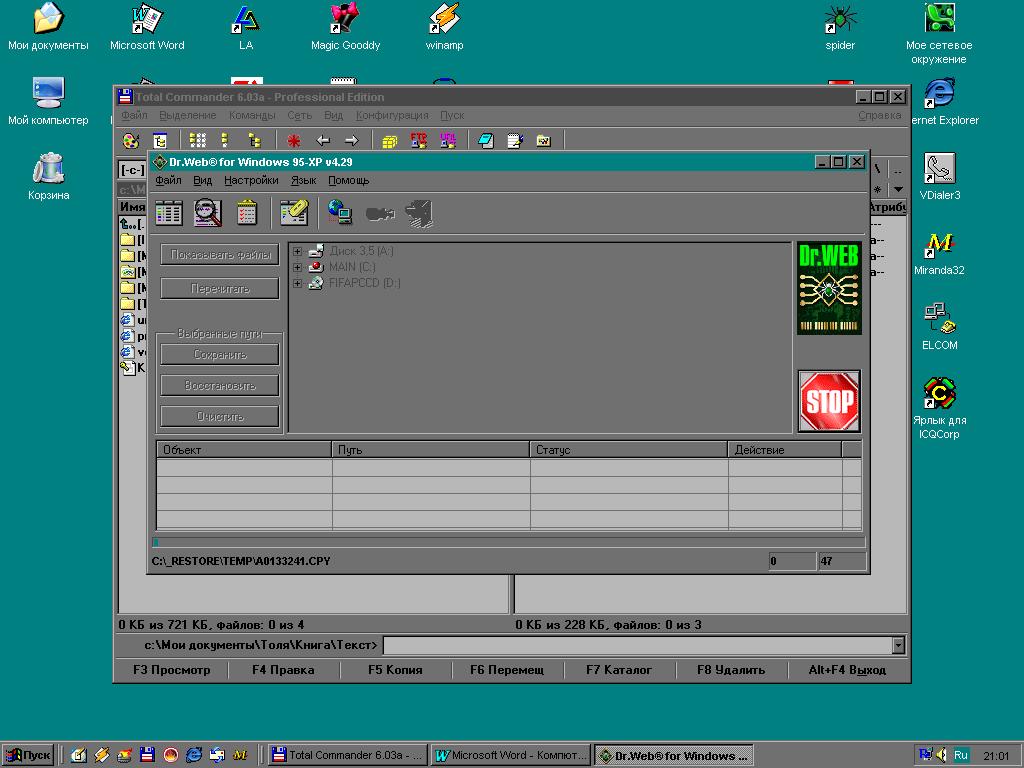
Task: Click the F8 Удалить button
Action: pos(731,670)
